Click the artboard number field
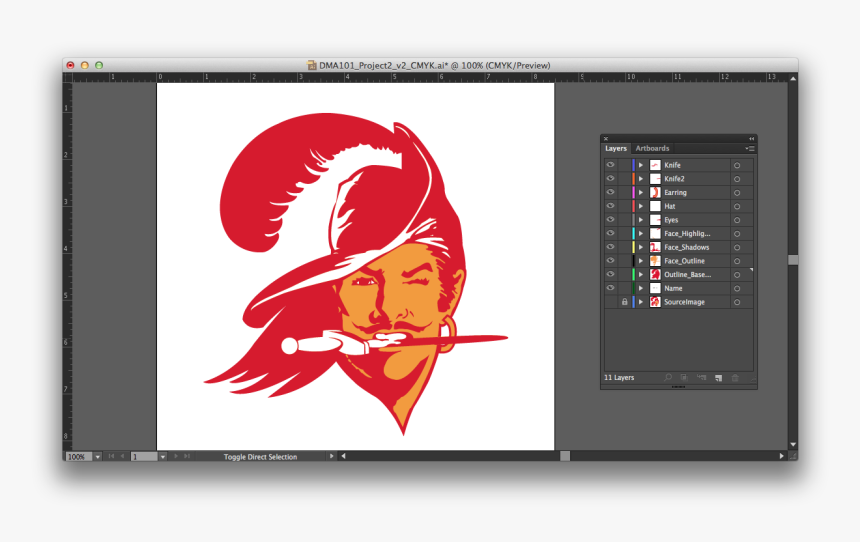The height and width of the screenshot is (542, 860). 144,456
